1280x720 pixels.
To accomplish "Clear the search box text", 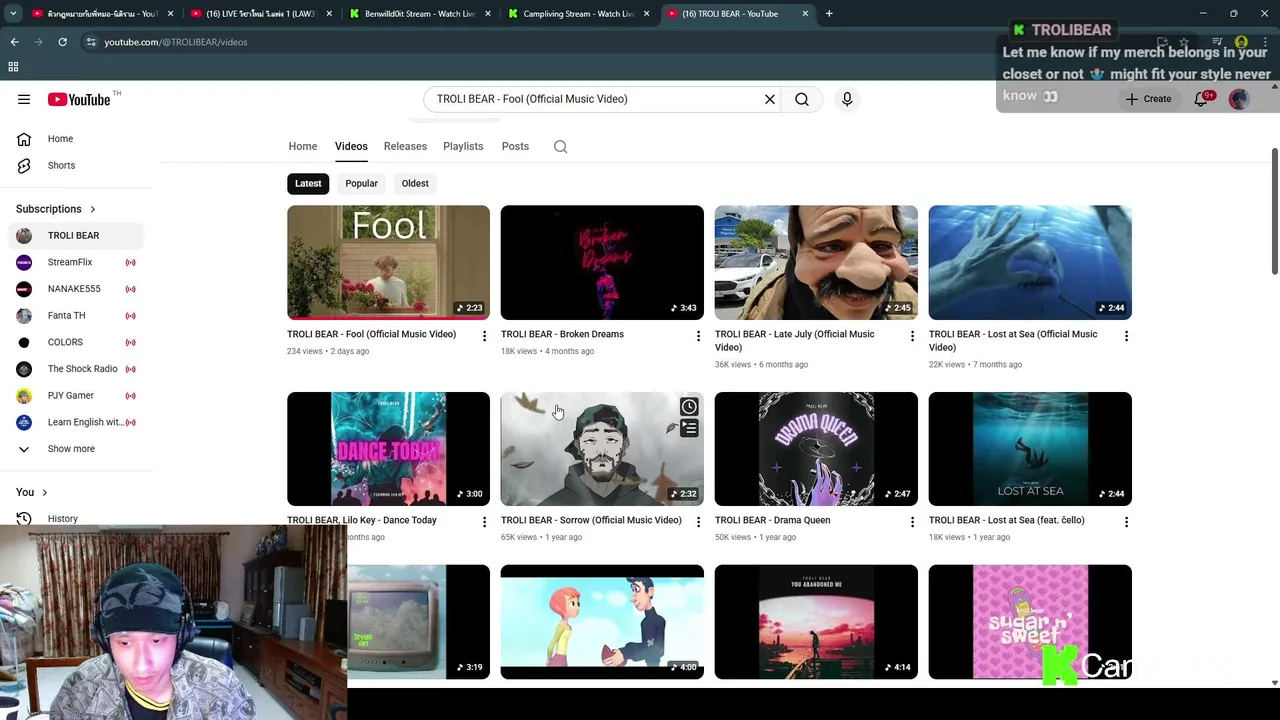I will point(770,99).
